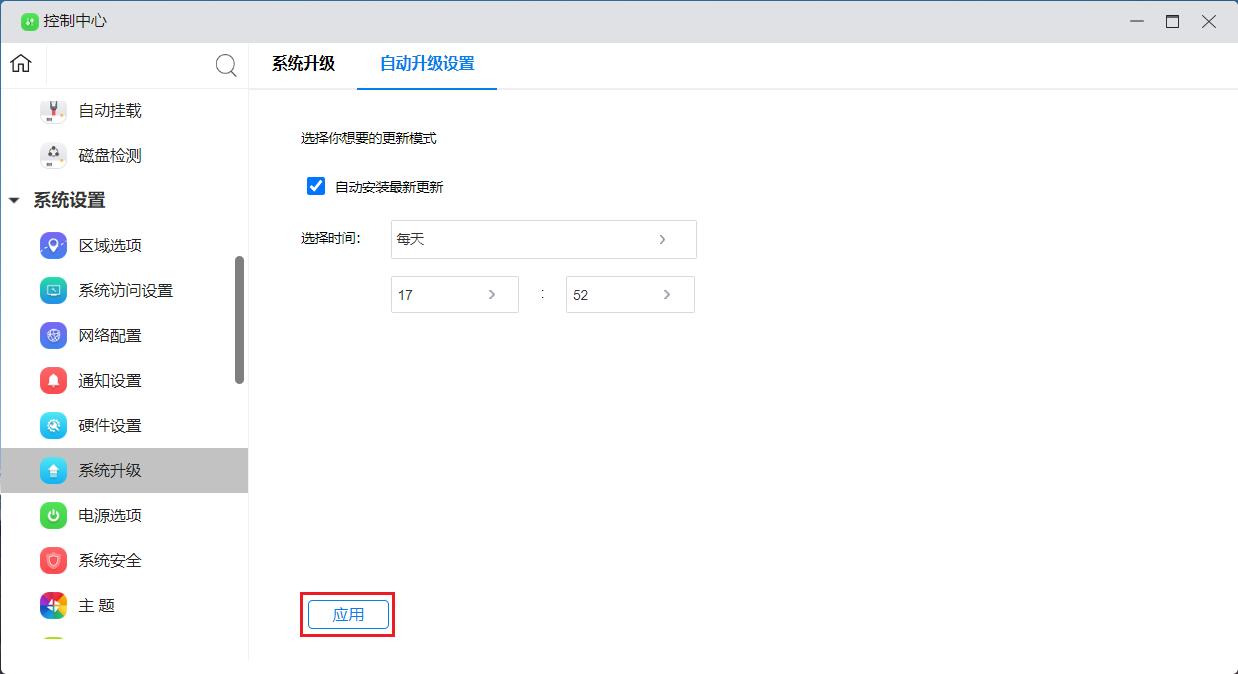Select the 系统安全 shield icon

pos(52,560)
